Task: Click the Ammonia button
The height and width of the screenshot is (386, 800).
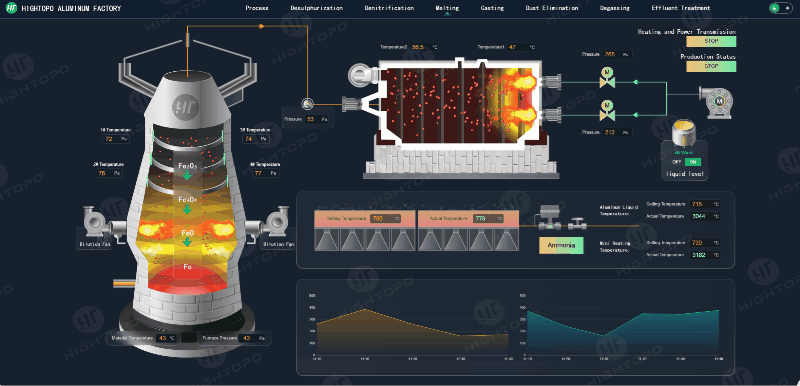Action: pyautogui.click(x=561, y=245)
